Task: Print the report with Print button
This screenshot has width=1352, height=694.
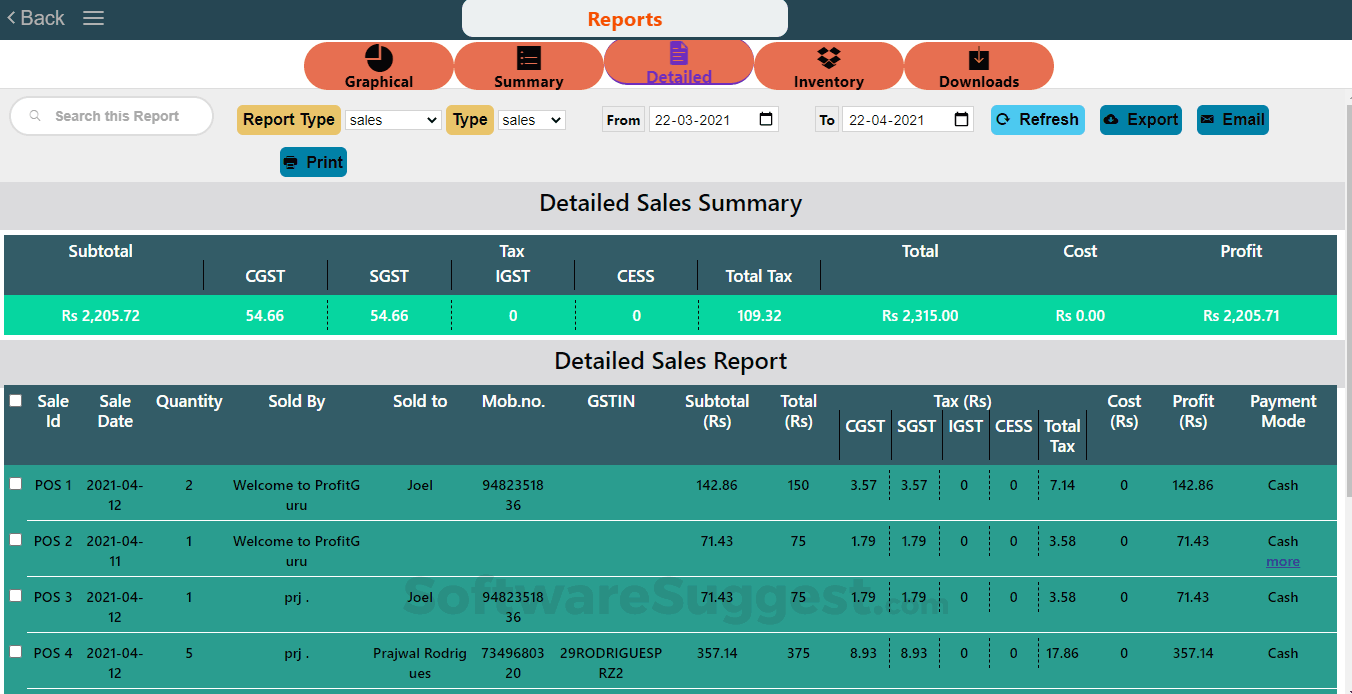Action: 313,163
